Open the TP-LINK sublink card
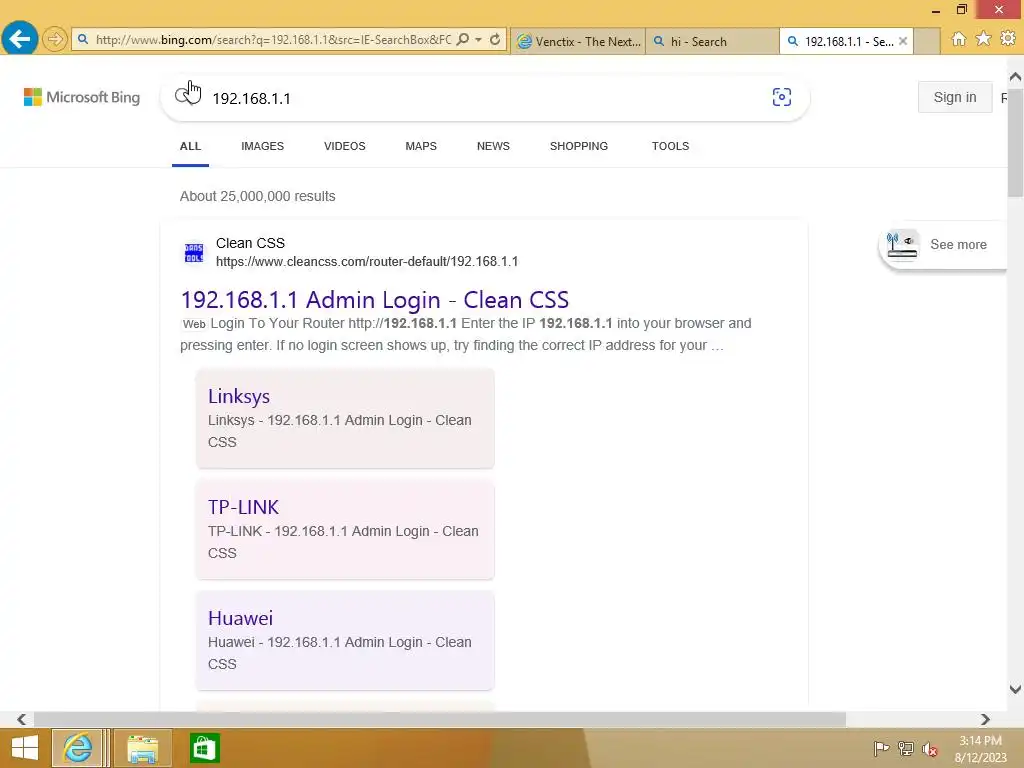Screen dimensions: 1024x768 345,530
